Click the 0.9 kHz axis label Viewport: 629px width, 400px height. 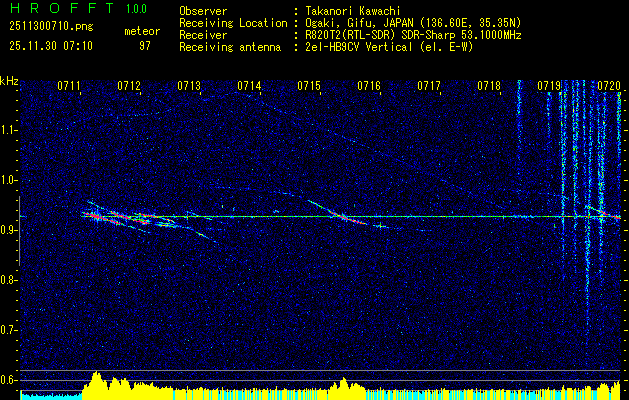click(x=9, y=230)
